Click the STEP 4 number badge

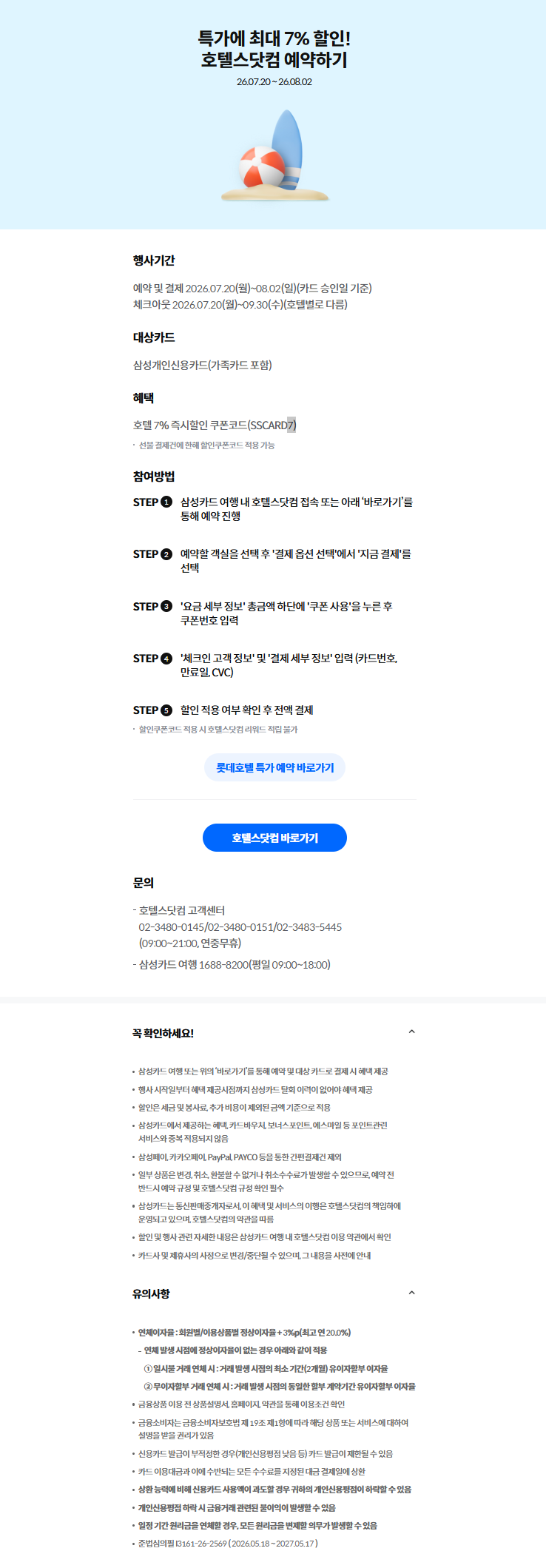[x=166, y=659]
